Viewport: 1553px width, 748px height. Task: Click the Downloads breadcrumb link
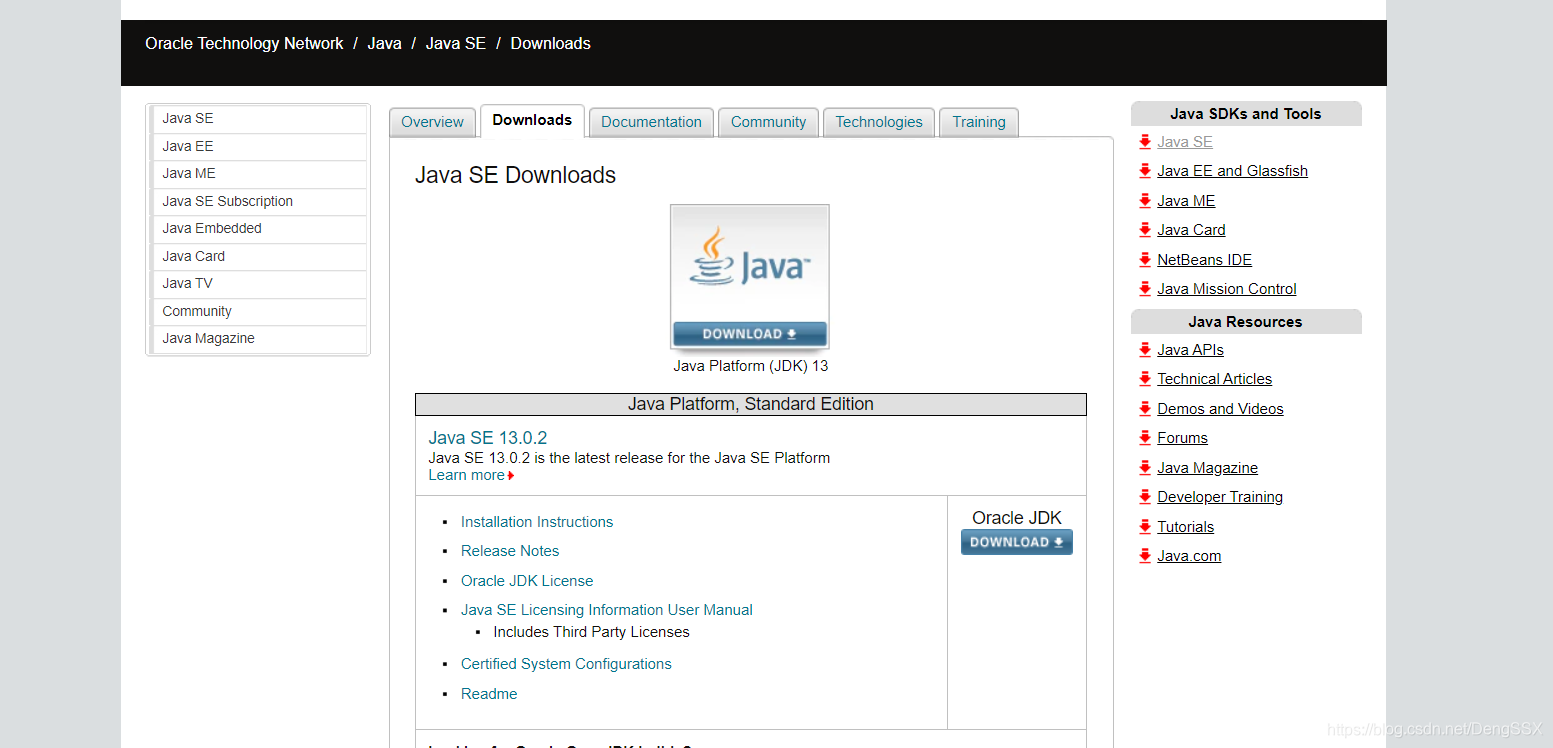click(551, 44)
